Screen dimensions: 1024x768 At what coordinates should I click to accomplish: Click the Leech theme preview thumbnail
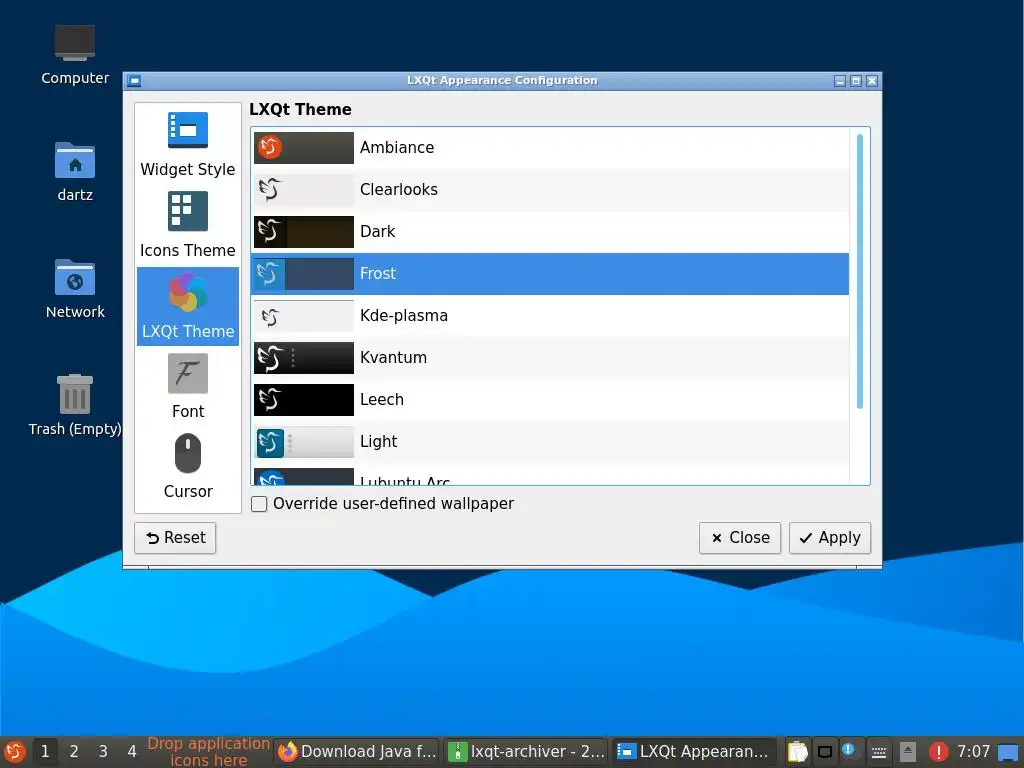(304, 400)
